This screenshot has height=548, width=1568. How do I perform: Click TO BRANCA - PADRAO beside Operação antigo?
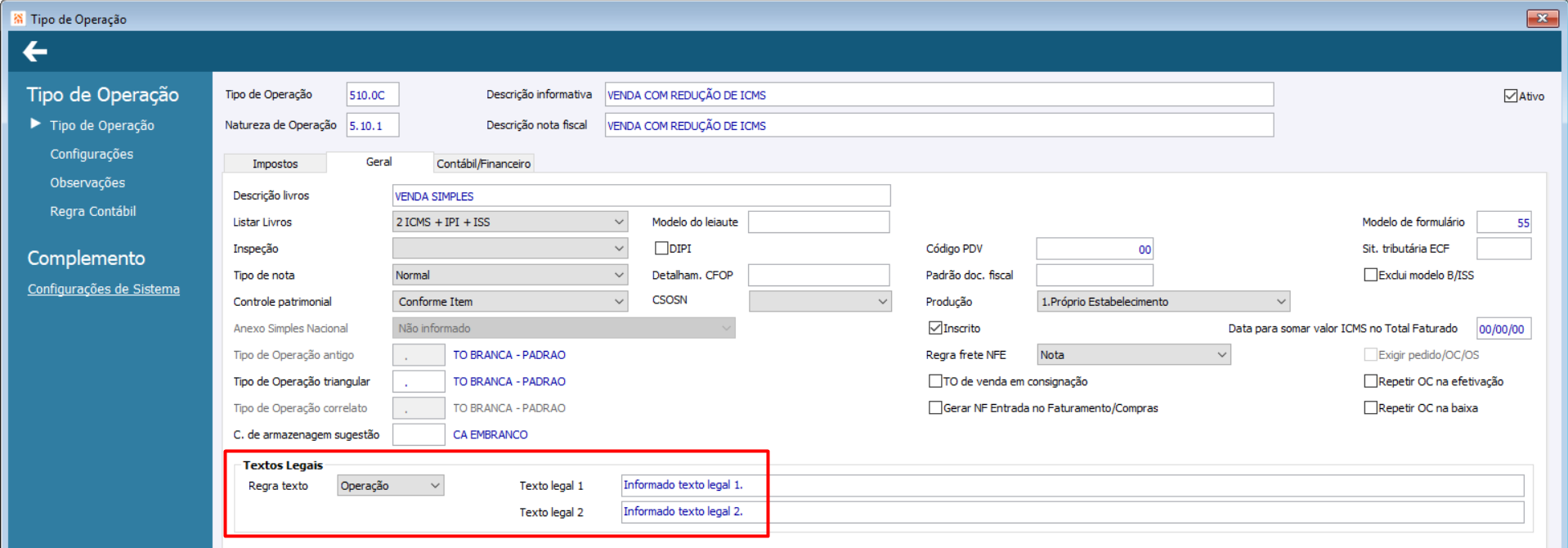pos(509,354)
